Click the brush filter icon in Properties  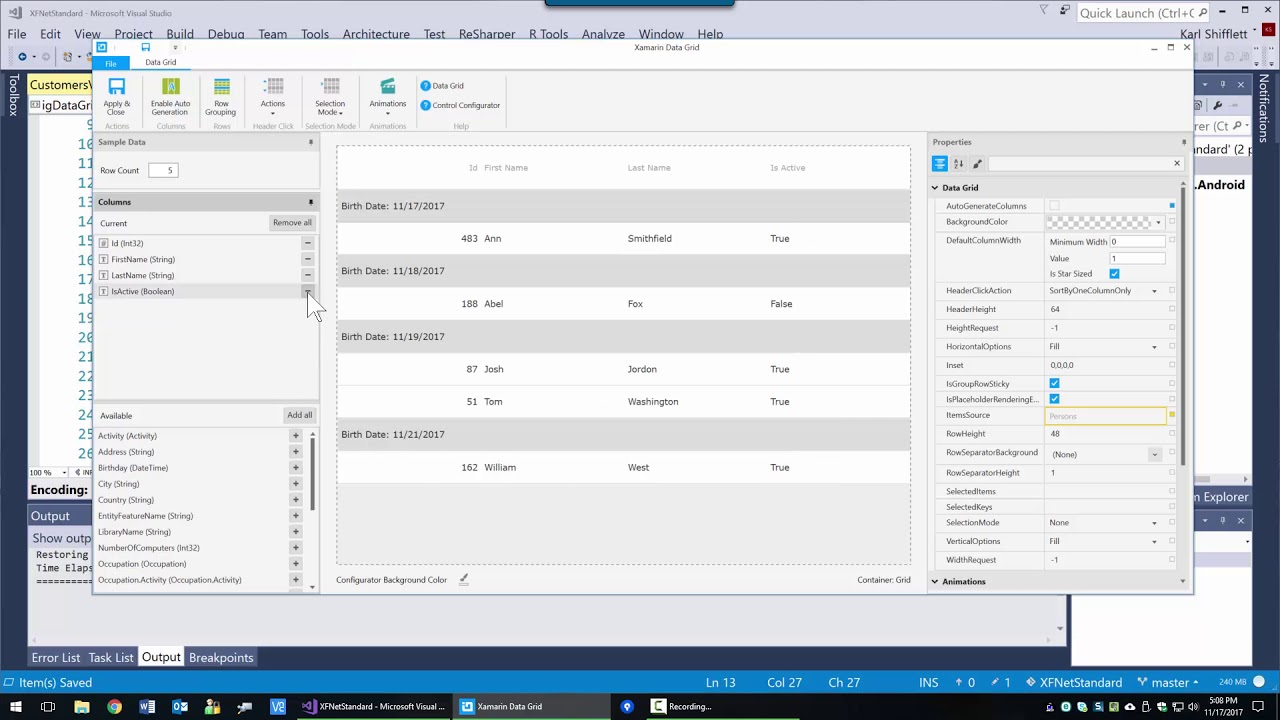pyautogui.click(x=977, y=164)
